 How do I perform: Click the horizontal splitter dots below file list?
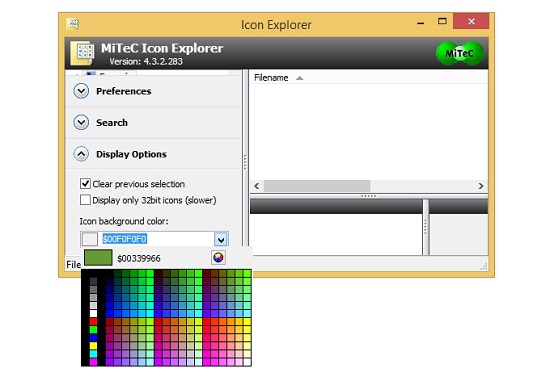(x=369, y=196)
